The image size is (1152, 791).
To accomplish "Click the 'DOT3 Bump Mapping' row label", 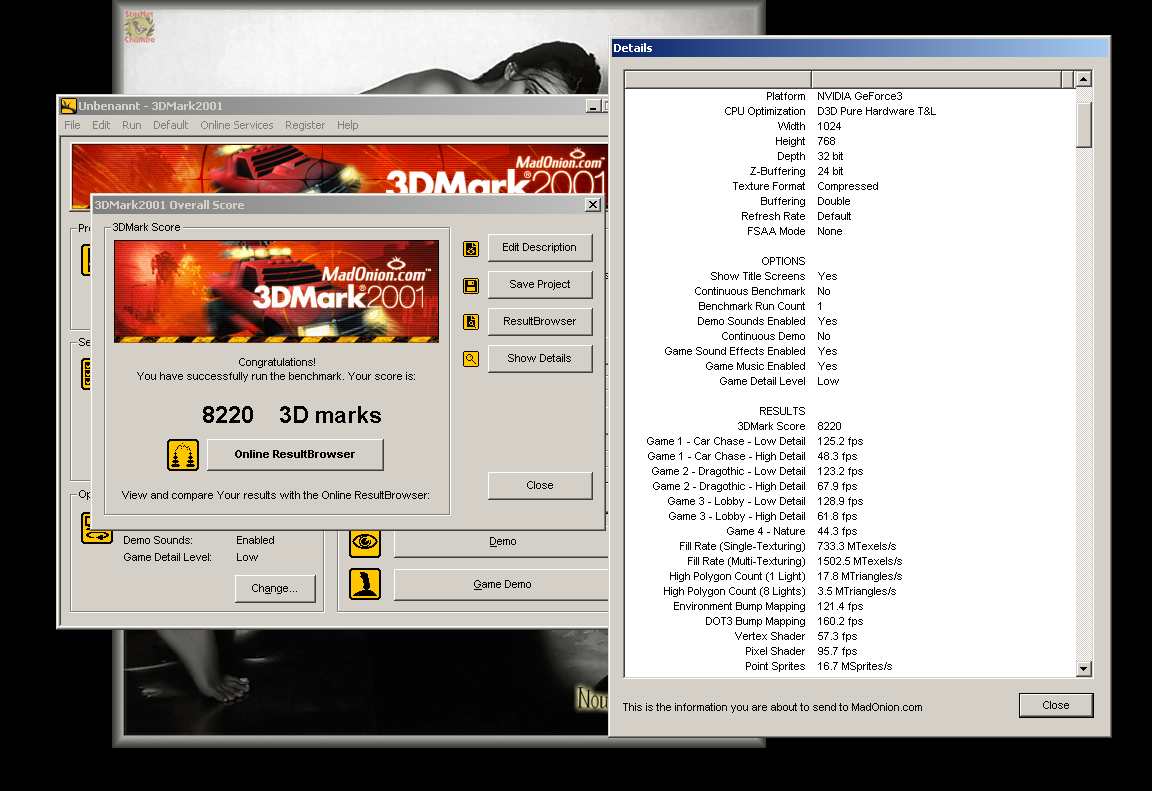I will click(x=755, y=621).
